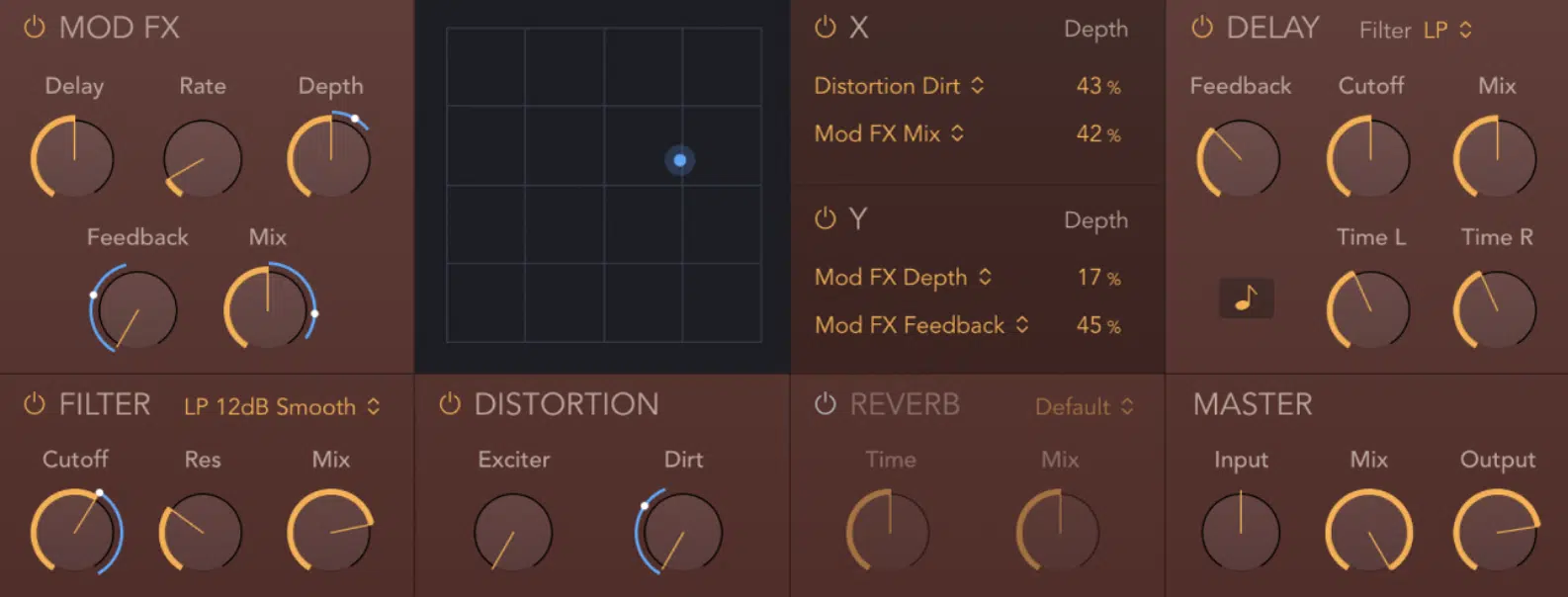Click the Delay Feedback knob
The width and height of the screenshot is (1568, 597).
click(1239, 158)
